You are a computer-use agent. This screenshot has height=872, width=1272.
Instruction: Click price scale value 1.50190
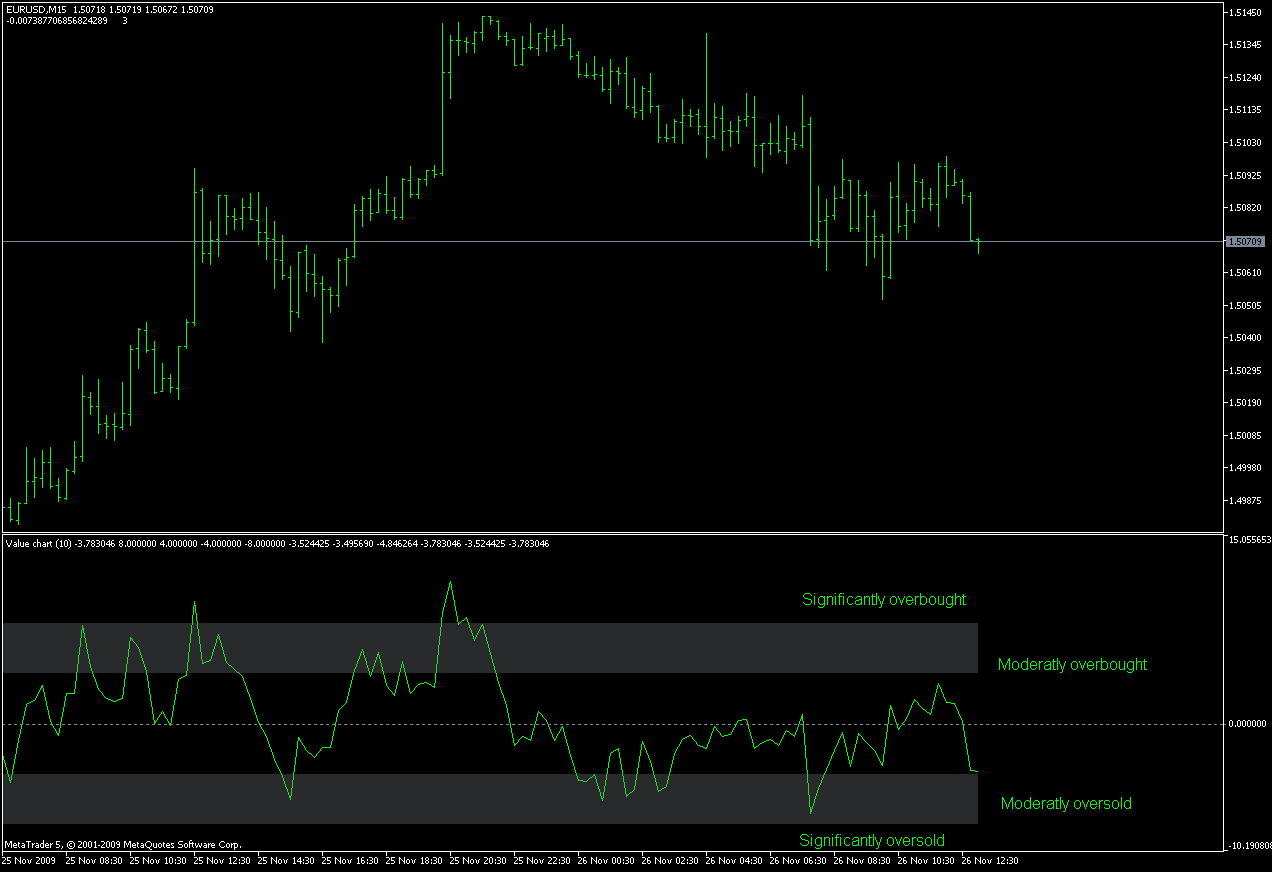(1246, 403)
